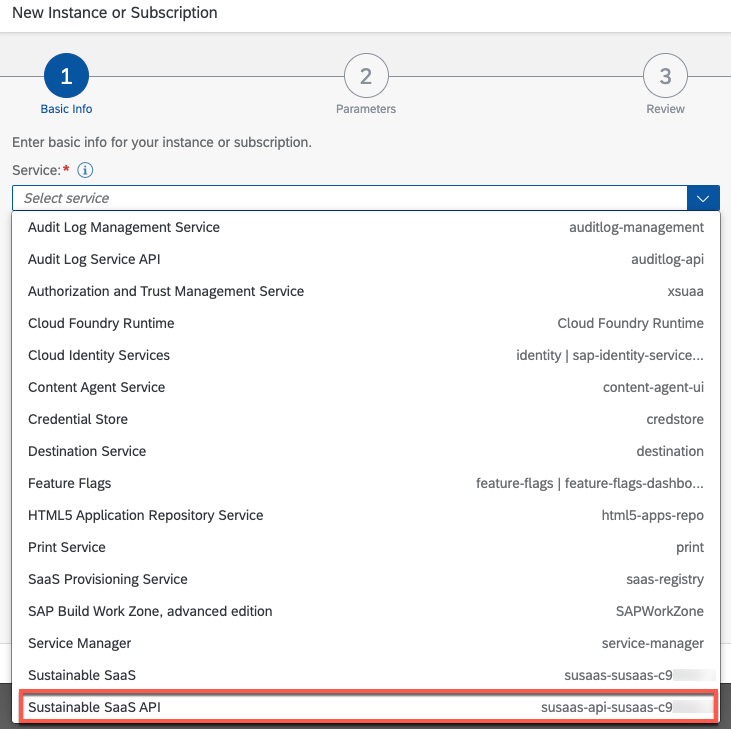The height and width of the screenshot is (729, 731).
Task: Choose Print Service option
Action: tap(366, 547)
